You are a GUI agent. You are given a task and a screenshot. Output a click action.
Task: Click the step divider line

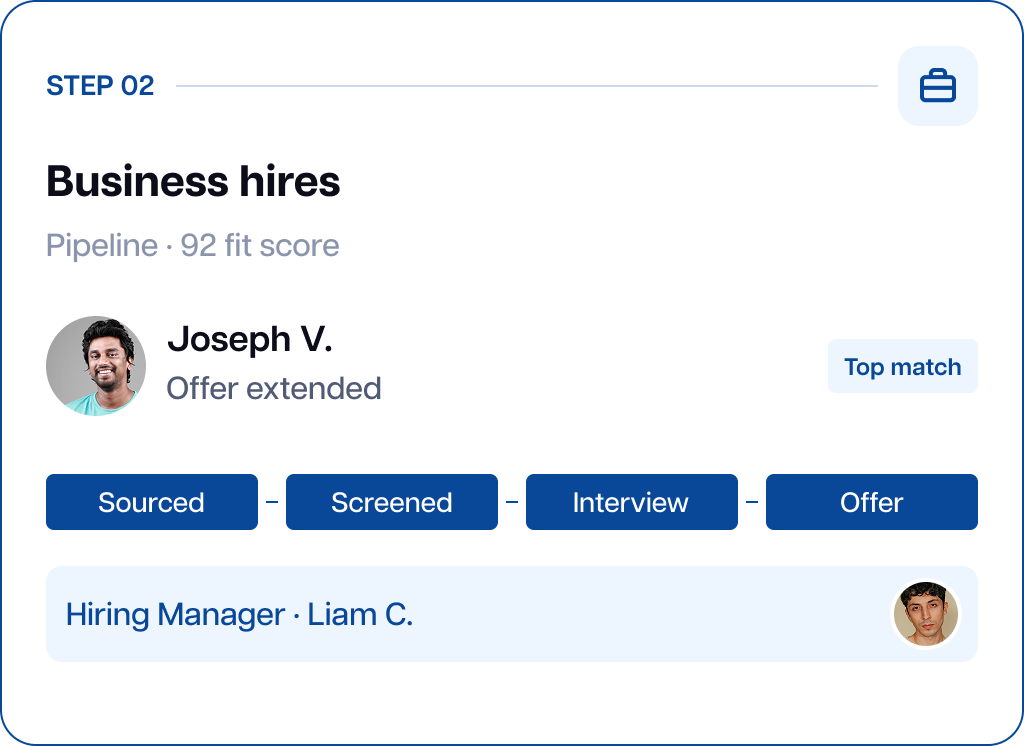pyautogui.click(x=526, y=86)
